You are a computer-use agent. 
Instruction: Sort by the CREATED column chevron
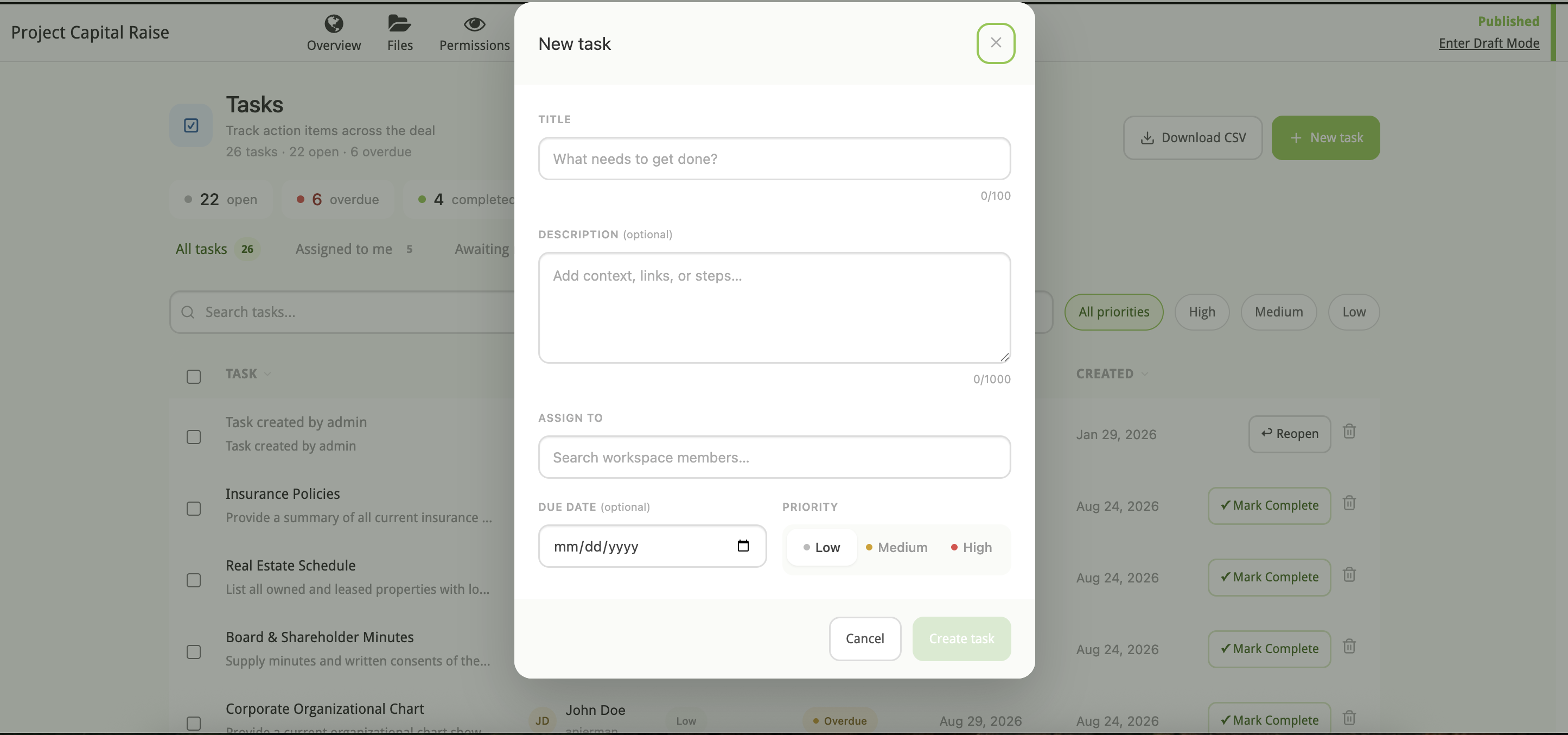click(x=1145, y=374)
